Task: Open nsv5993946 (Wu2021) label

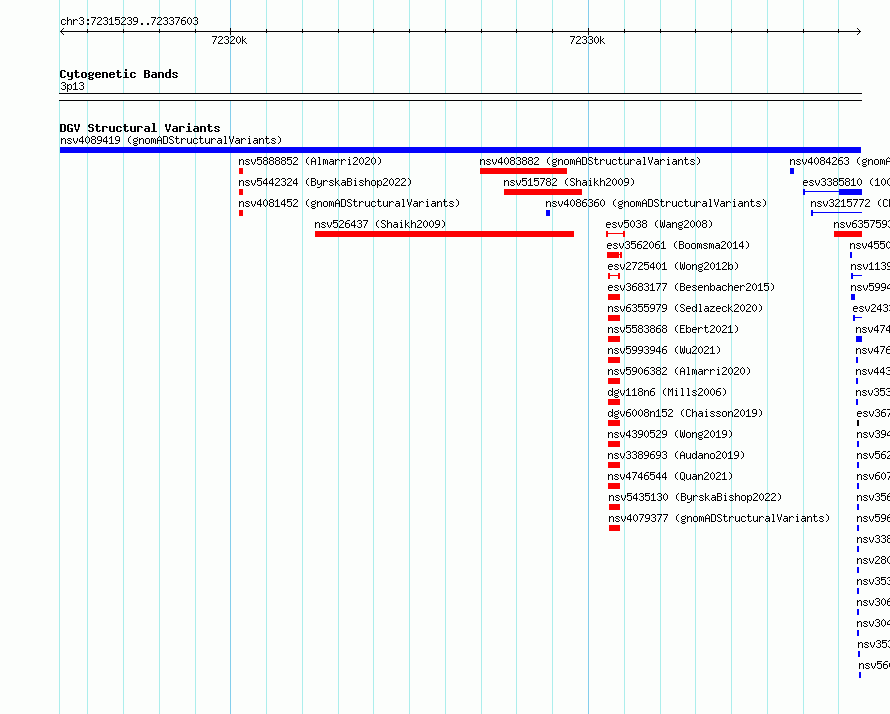Action: click(x=664, y=350)
